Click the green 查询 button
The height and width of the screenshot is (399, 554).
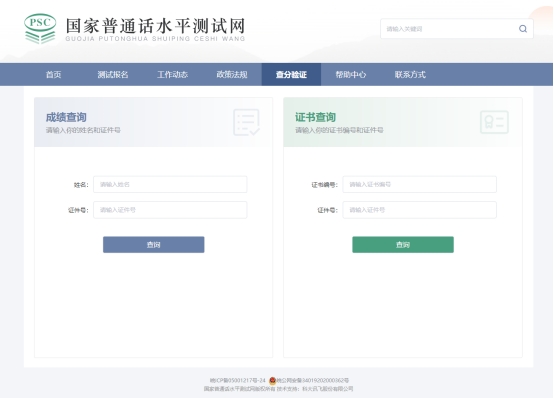[403, 245]
